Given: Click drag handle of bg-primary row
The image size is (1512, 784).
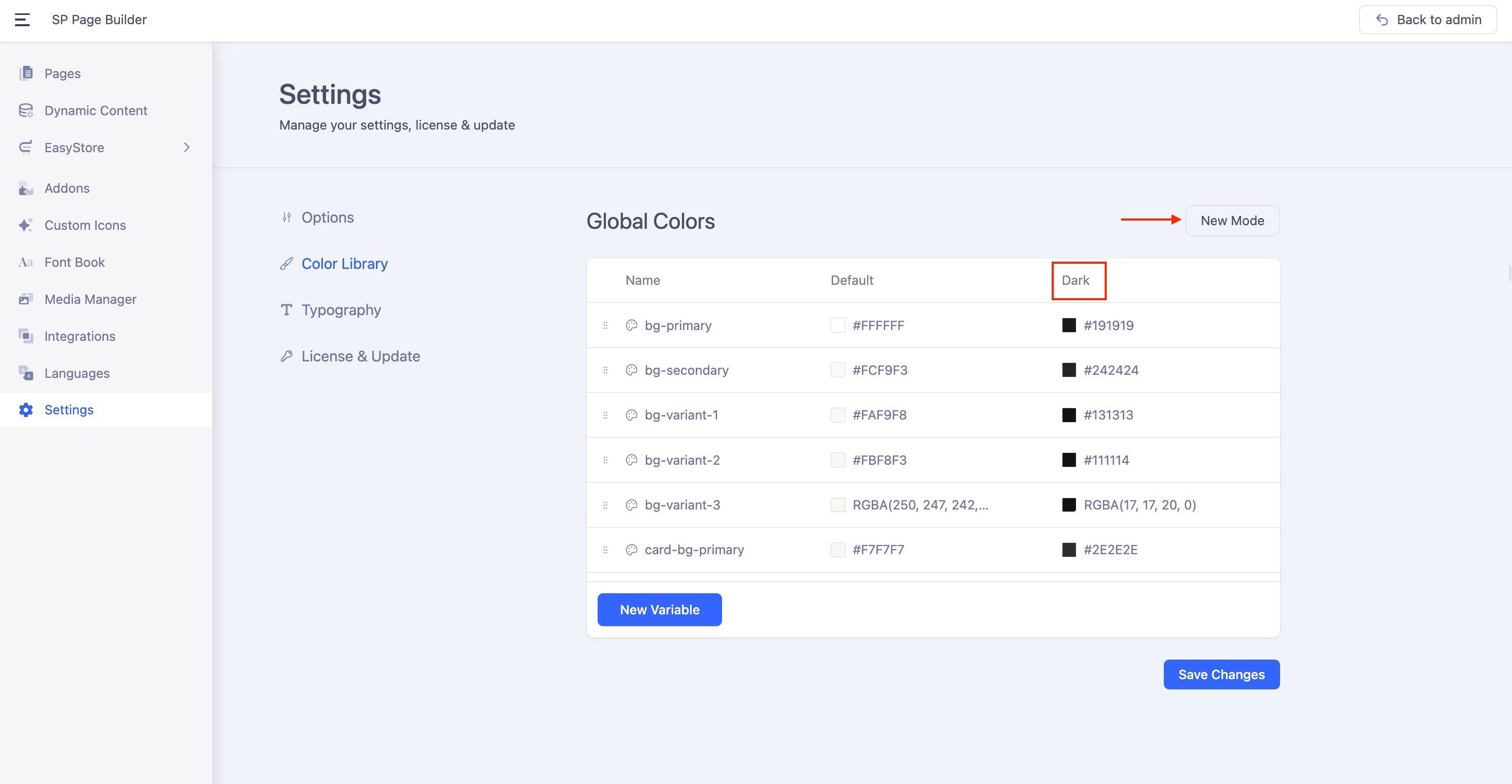Looking at the screenshot, I should click(605, 325).
